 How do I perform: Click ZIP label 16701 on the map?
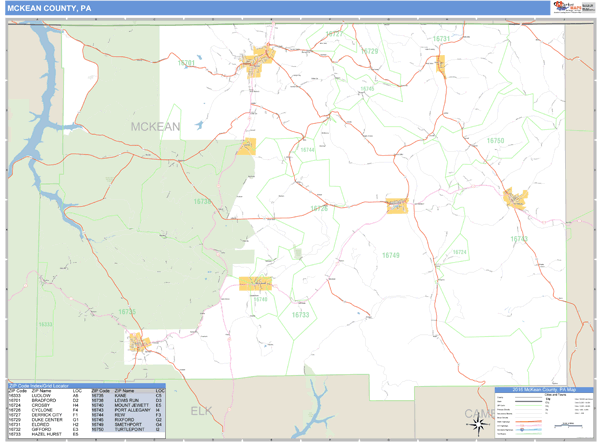[x=186, y=63]
